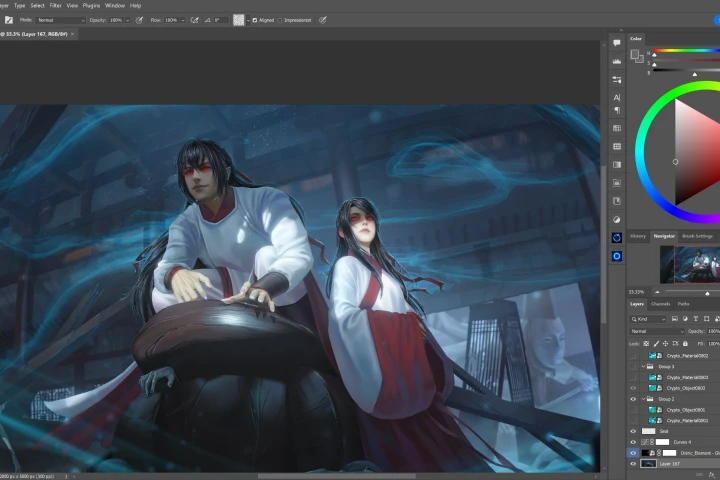
Task: Open the Filter menu
Action: pos(56,6)
